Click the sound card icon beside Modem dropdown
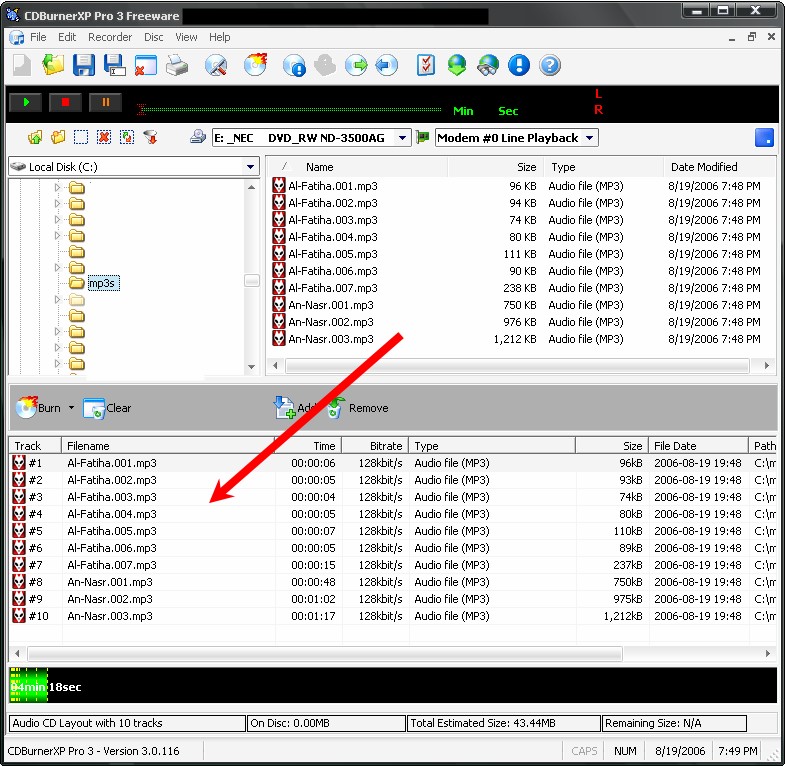The width and height of the screenshot is (785, 766). 423,137
